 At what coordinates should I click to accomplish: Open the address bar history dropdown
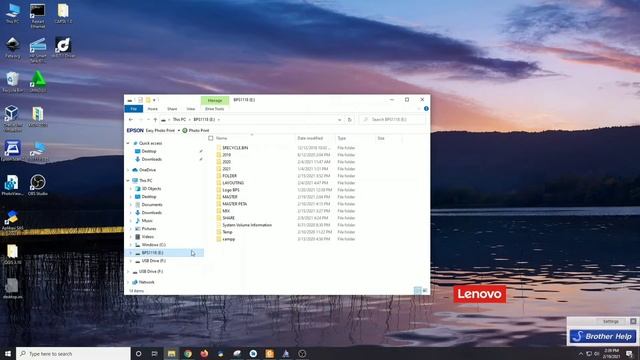[340, 120]
